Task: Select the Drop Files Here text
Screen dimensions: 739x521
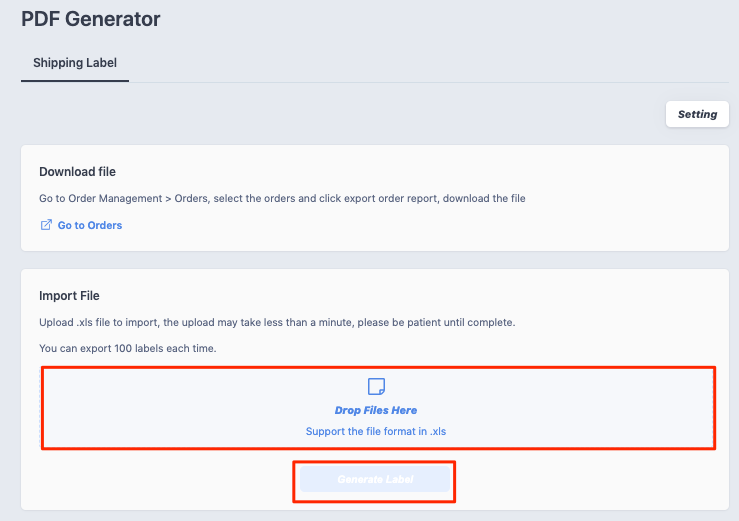Action: click(376, 410)
